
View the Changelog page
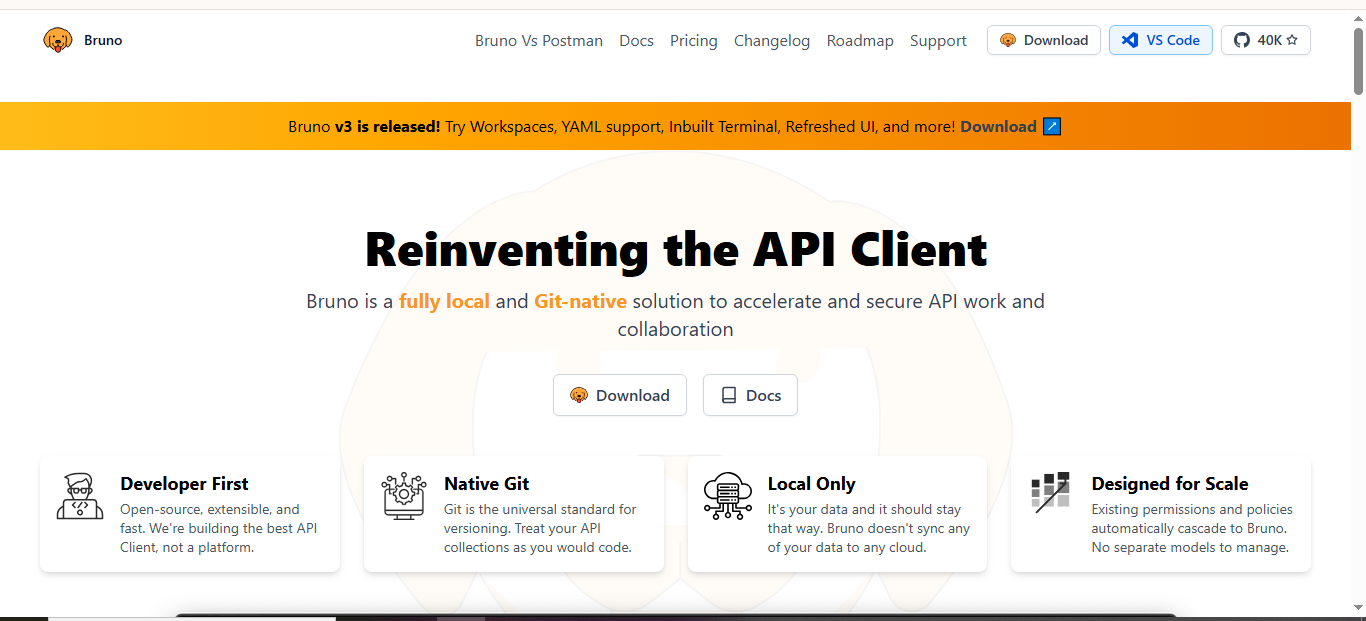coord(772,41)
